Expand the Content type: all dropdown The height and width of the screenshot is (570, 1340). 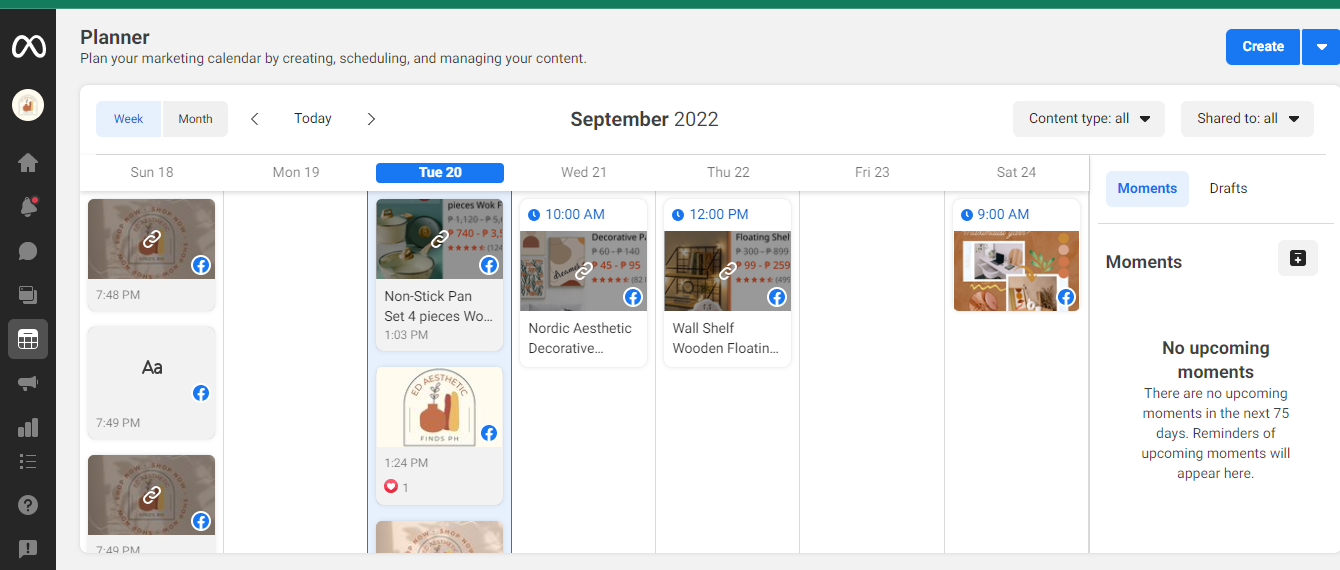coord(1089,119)
